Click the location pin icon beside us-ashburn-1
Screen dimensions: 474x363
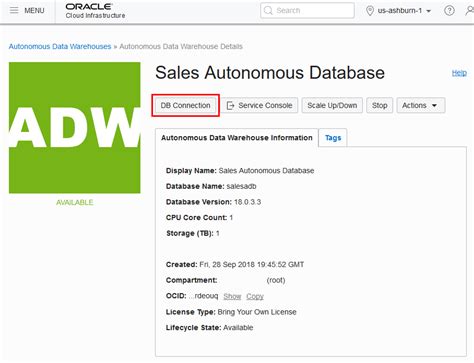pyautogui.click(x=369, y=11)
